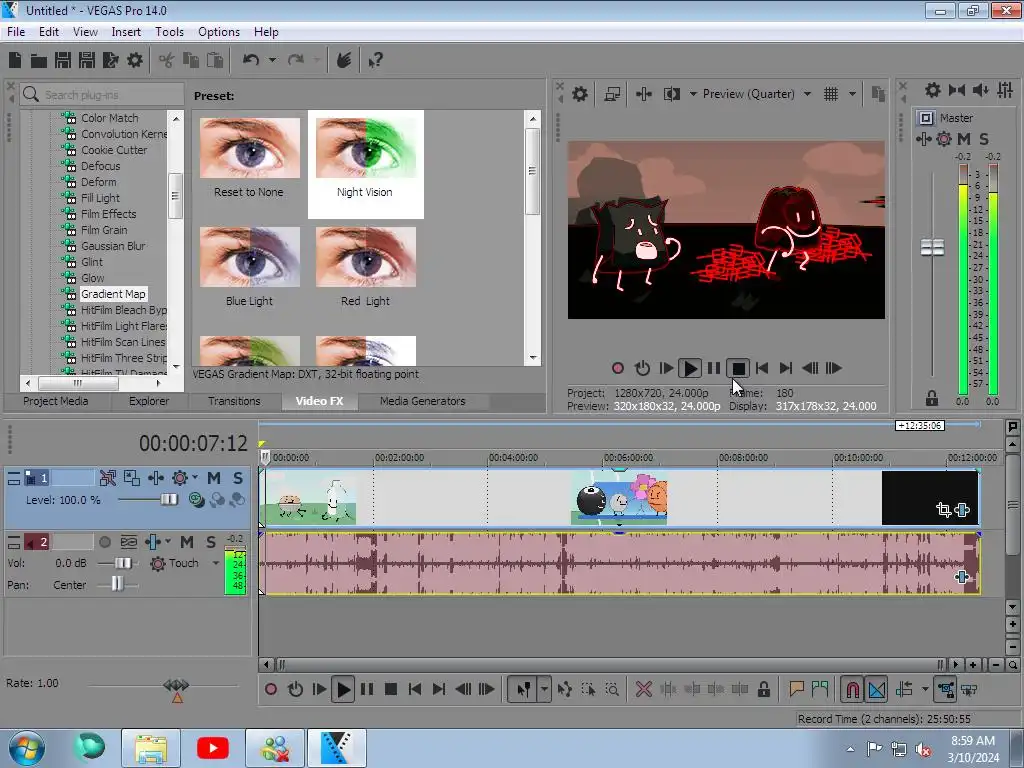Viewport: 1024px width, 768px height.
Task: Arm audio track 2 for record
Action: click(104, 541)
